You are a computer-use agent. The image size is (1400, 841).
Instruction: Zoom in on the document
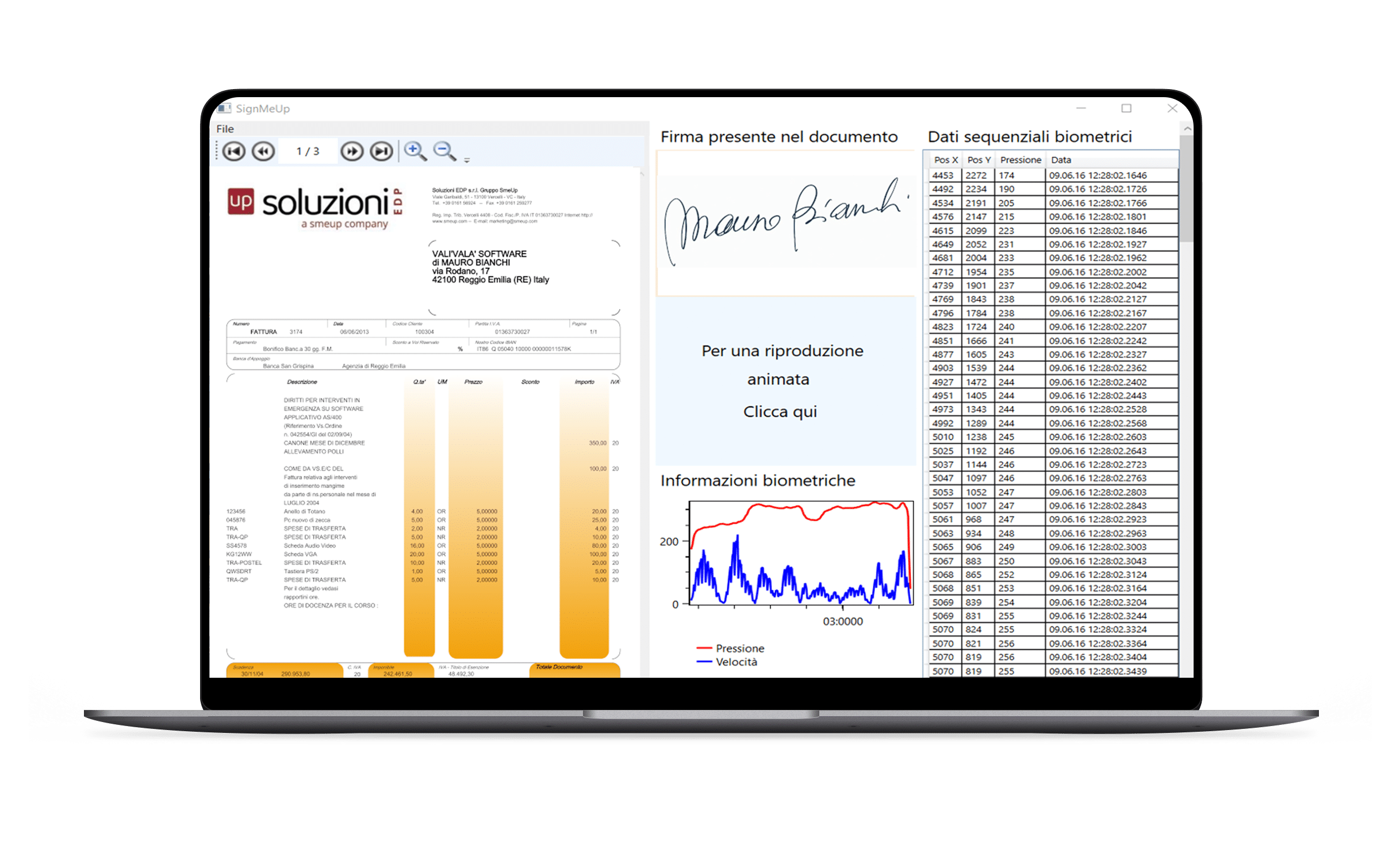(x=415, y=151)
